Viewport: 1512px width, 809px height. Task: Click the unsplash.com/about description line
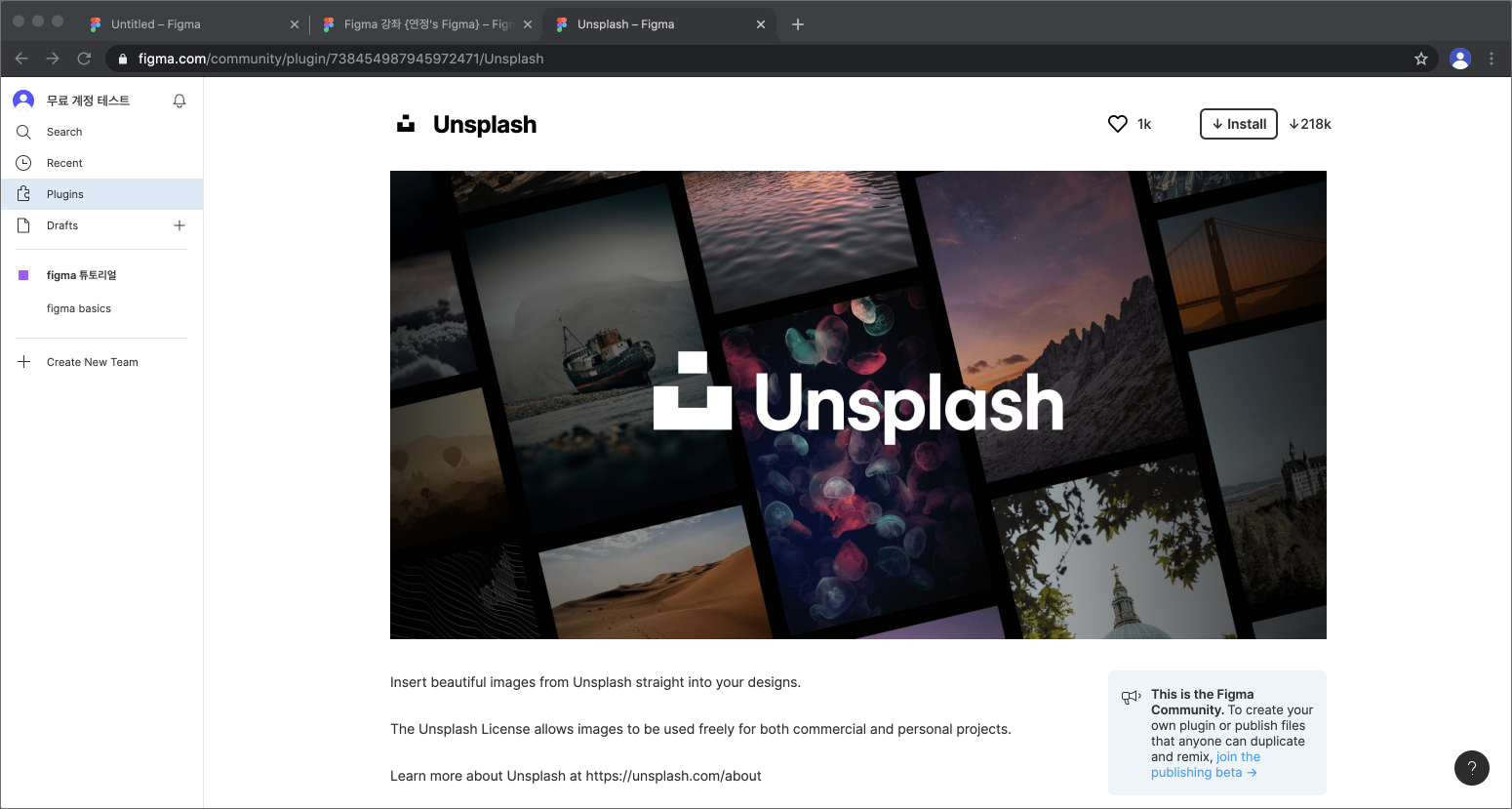pos(576,776)
